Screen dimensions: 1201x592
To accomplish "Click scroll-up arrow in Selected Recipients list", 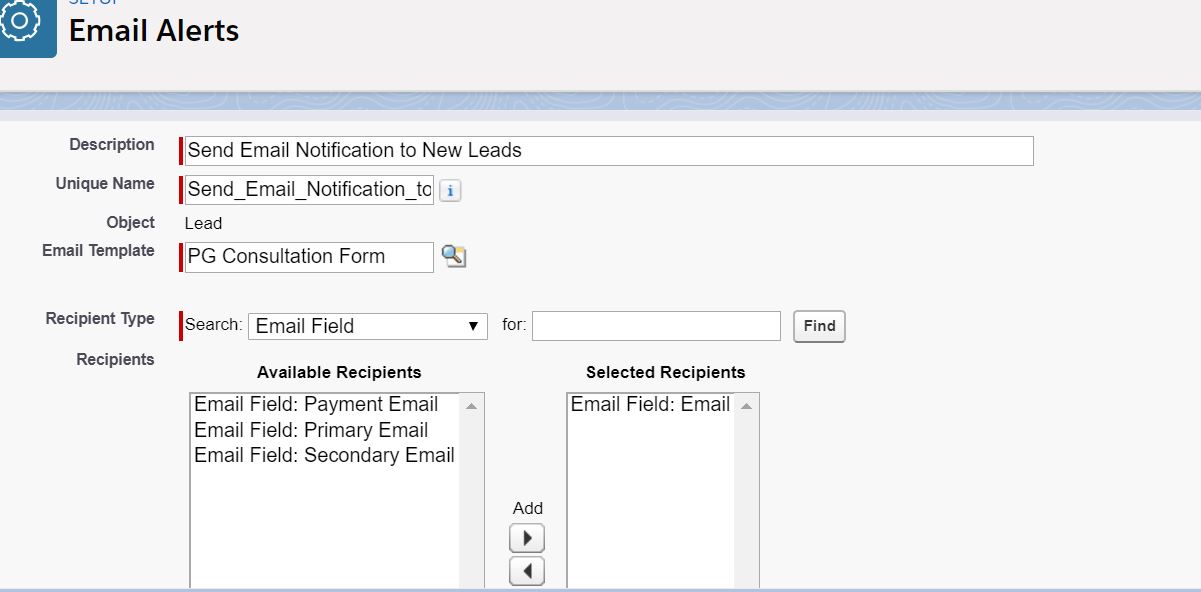I will 746,405.
